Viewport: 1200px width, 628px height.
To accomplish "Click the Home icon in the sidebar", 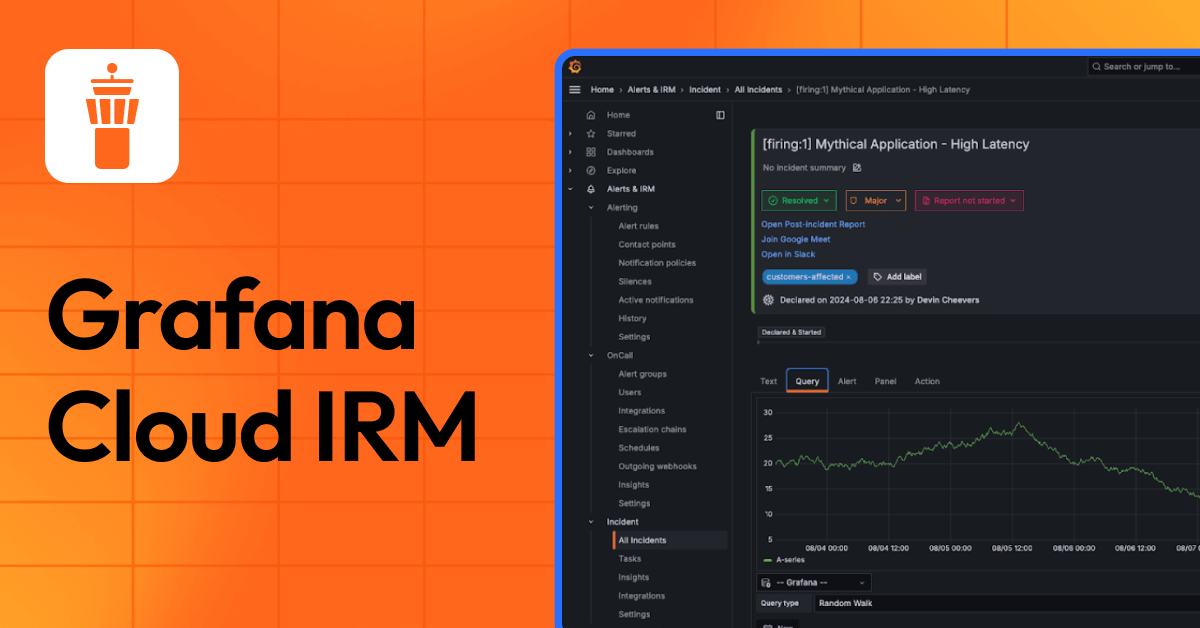I will tap(589, 114).
